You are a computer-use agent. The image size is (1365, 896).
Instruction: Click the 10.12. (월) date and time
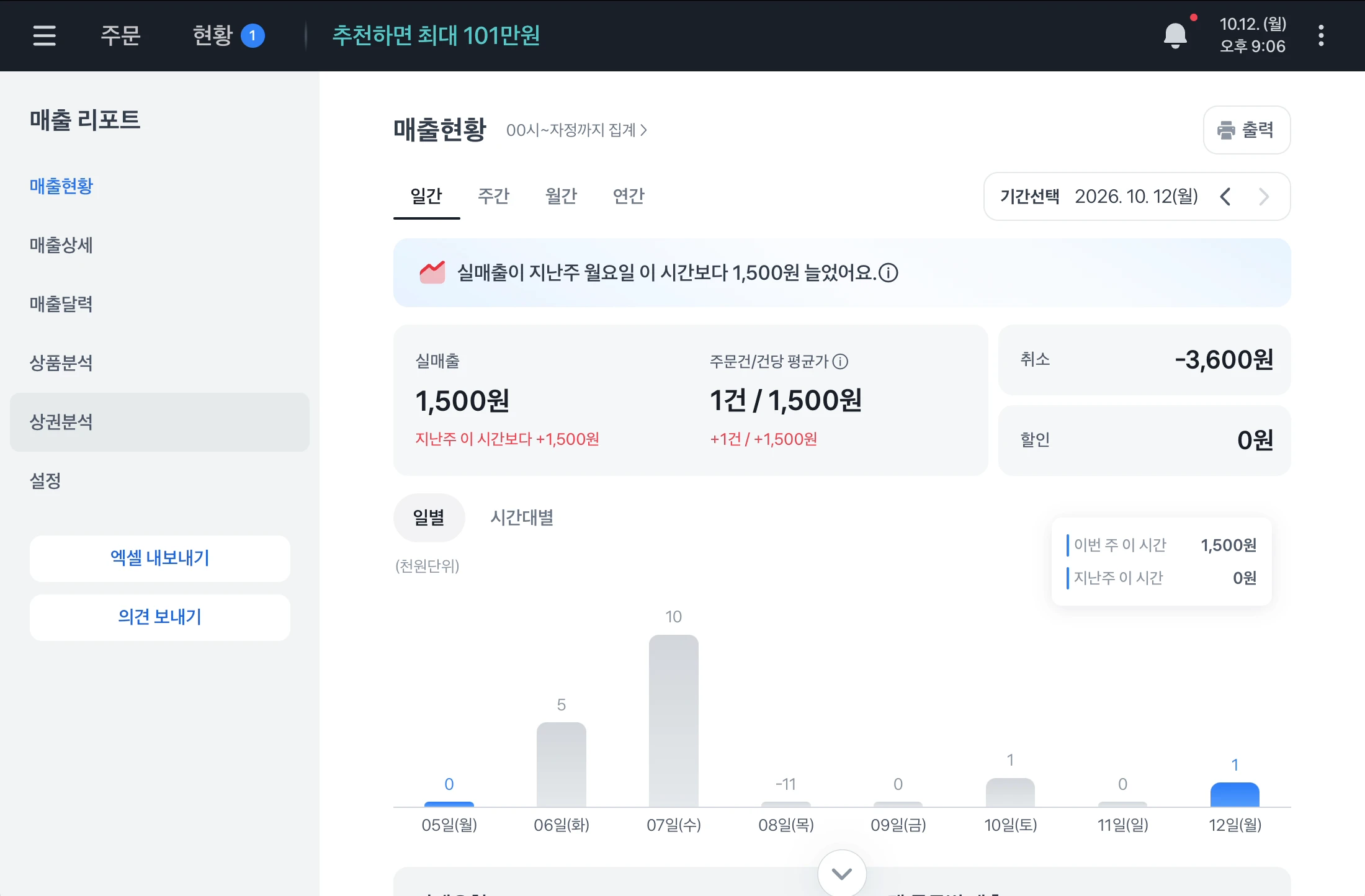coord(1253,35)
